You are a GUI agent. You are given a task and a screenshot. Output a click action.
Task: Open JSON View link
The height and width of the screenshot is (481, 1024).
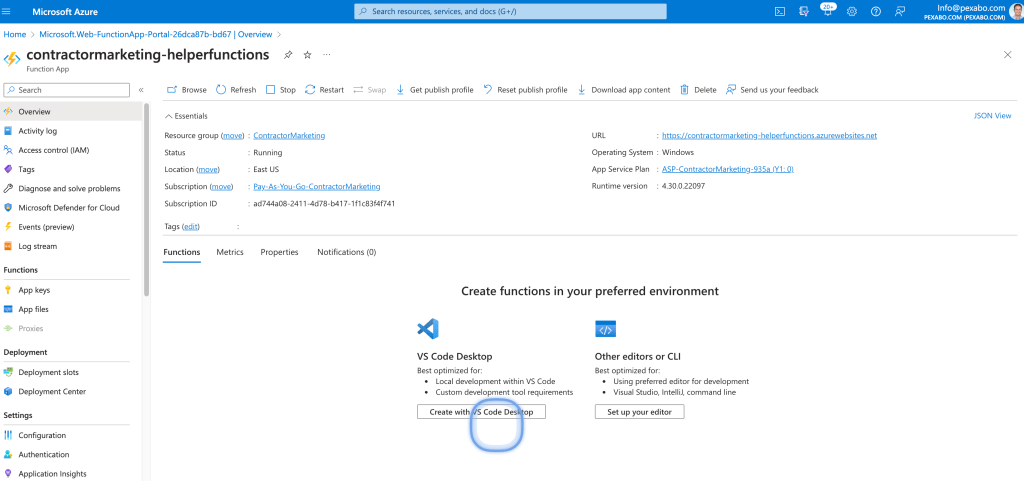click(992, 116)
